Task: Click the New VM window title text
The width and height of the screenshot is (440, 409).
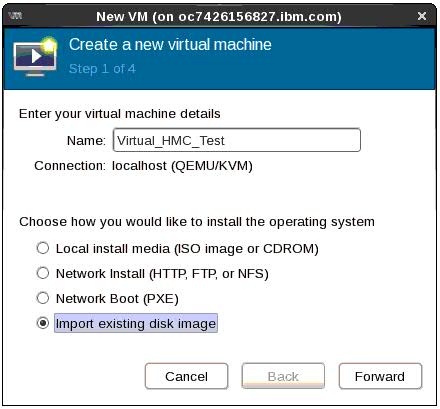Action: tap(219, 16)
